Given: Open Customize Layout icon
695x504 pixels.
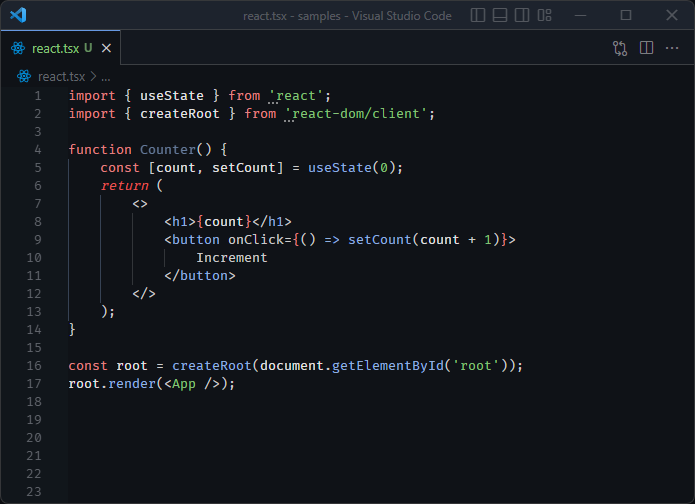Looking at the screenshot, I should pos(544,16).
